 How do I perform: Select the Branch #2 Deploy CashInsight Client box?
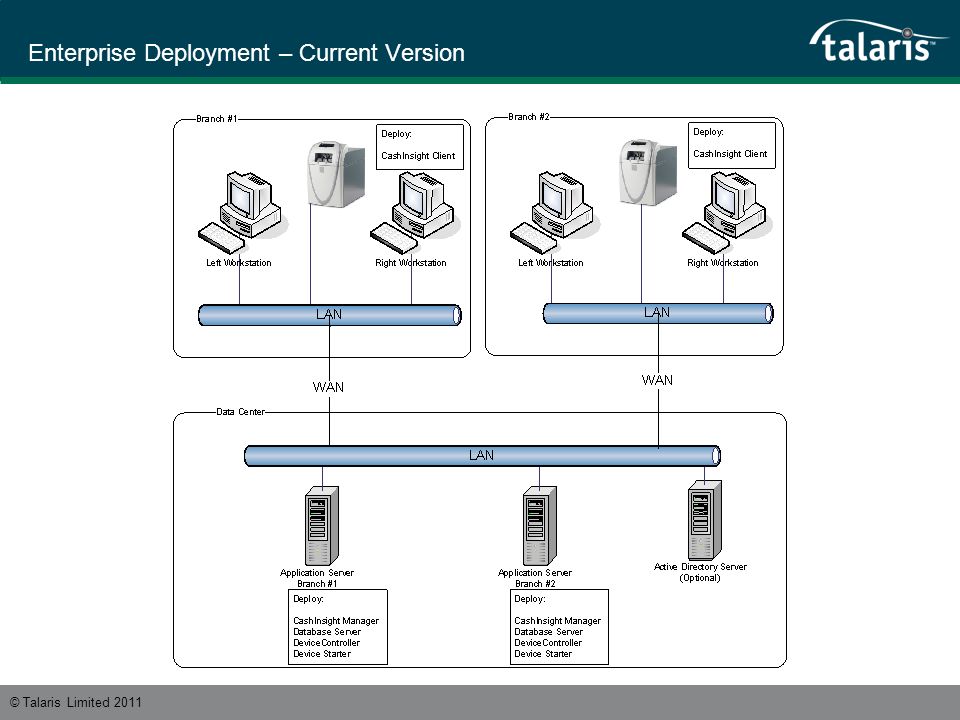pos(732,146)
